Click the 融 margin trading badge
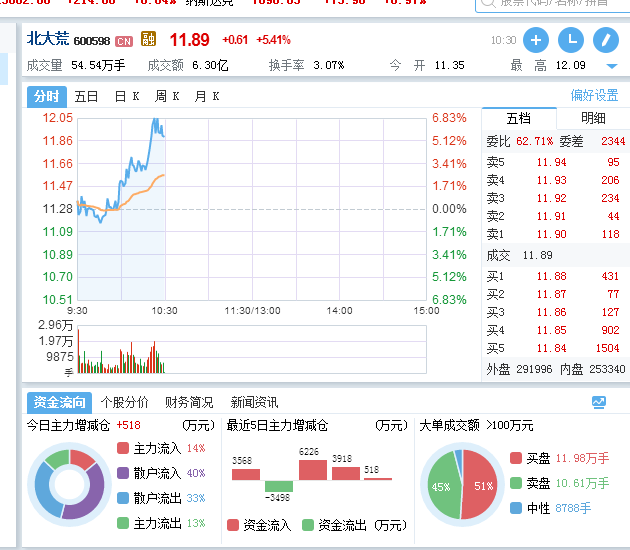 (x=149, y=40)
